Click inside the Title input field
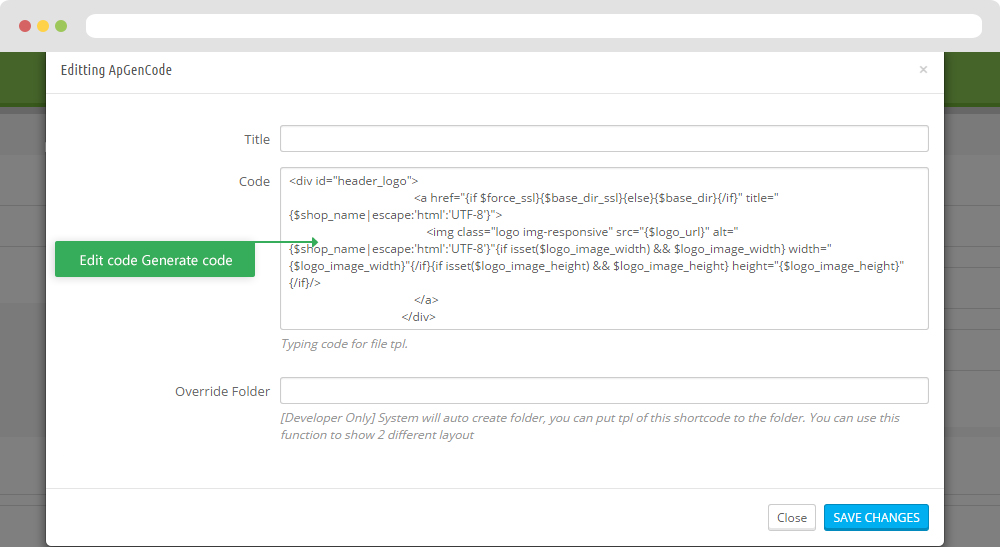 click(x=604, y=138)
